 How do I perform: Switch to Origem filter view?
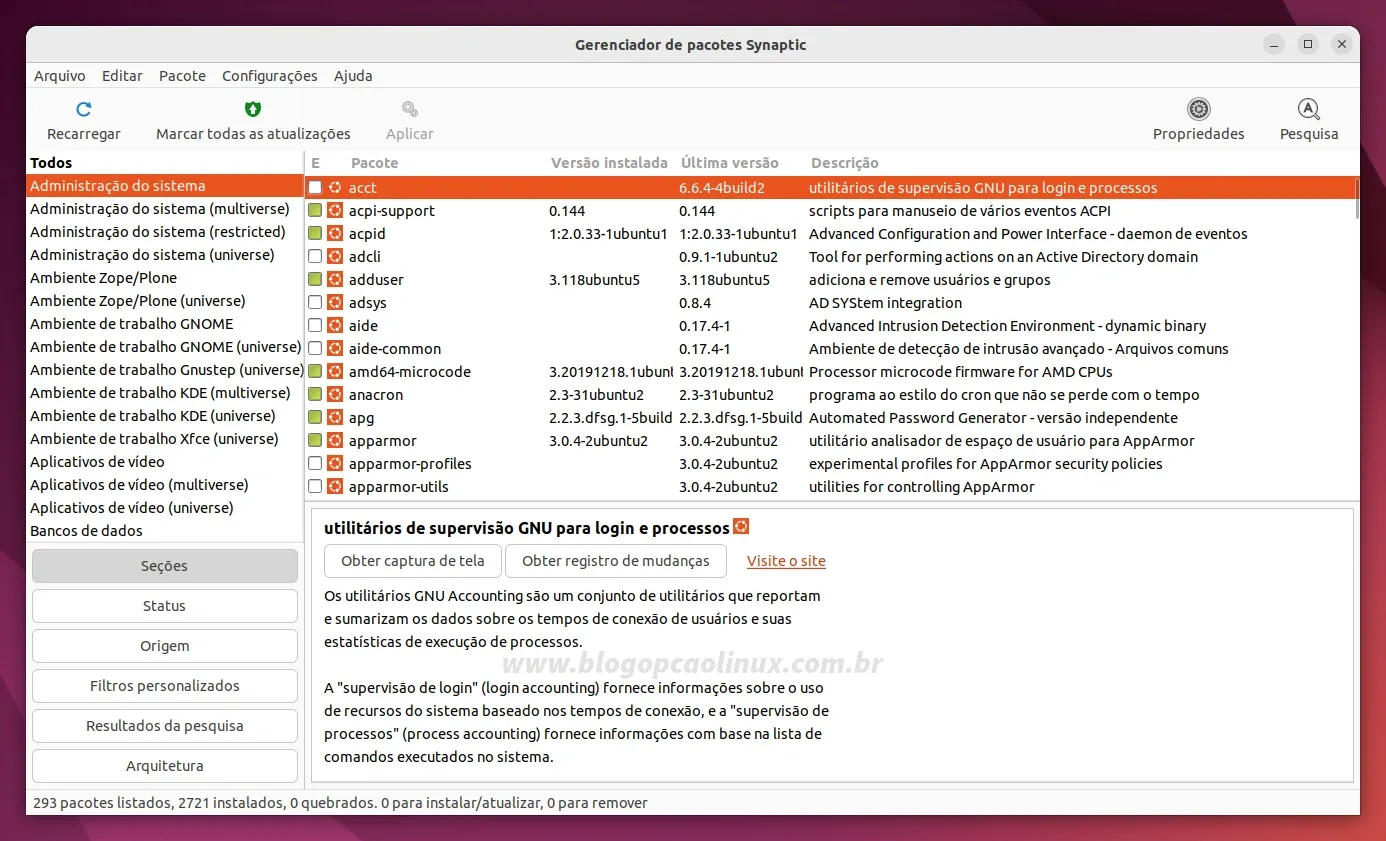pyautogui.click(x=165, y=646)
